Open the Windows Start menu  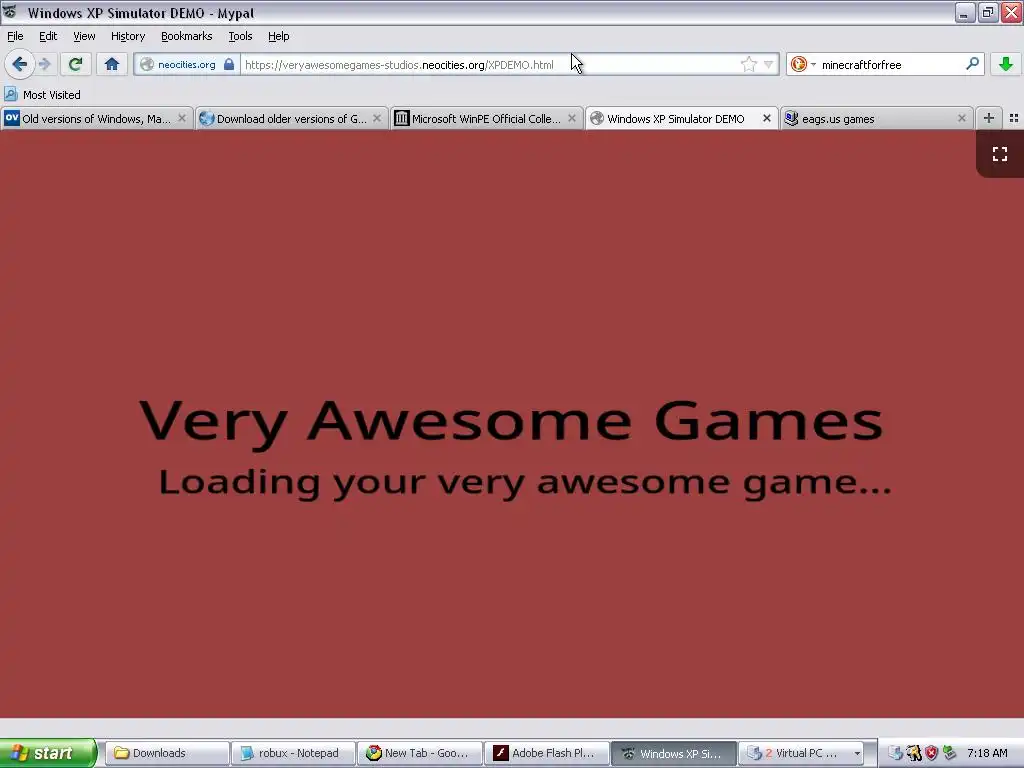[48, 753]
